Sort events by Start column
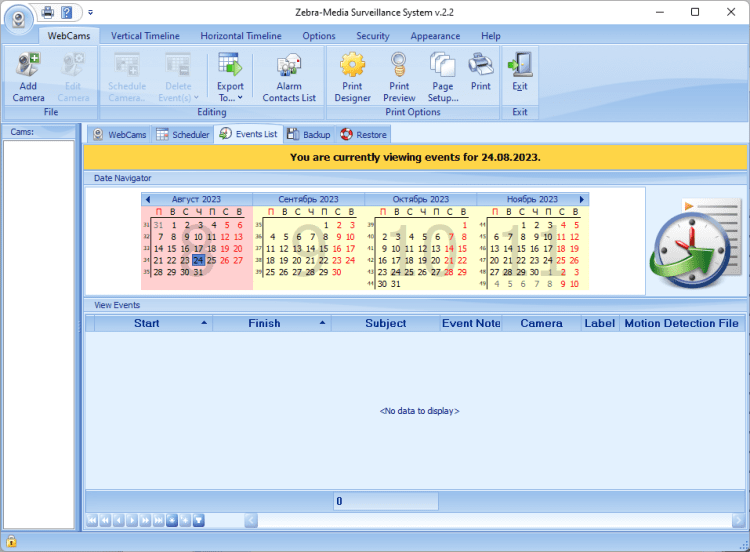 click(x=154, y=323)
